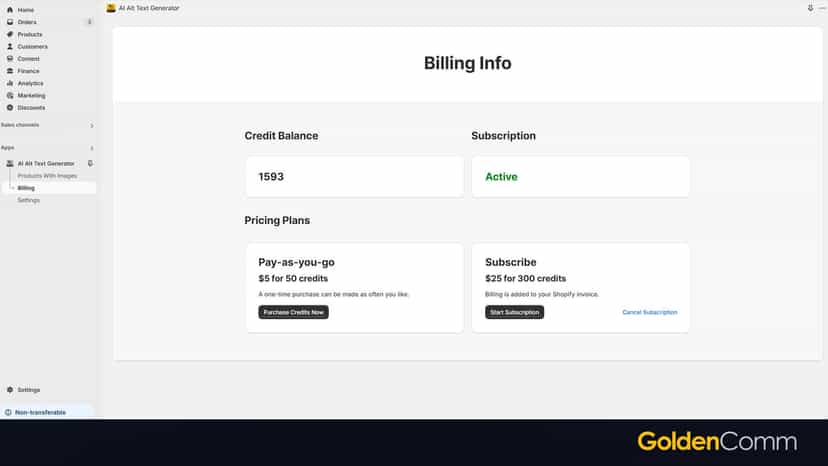This screenshot has width=828, height=466.
Task: Expand the Apps section chevron
Action: point(92,148)
